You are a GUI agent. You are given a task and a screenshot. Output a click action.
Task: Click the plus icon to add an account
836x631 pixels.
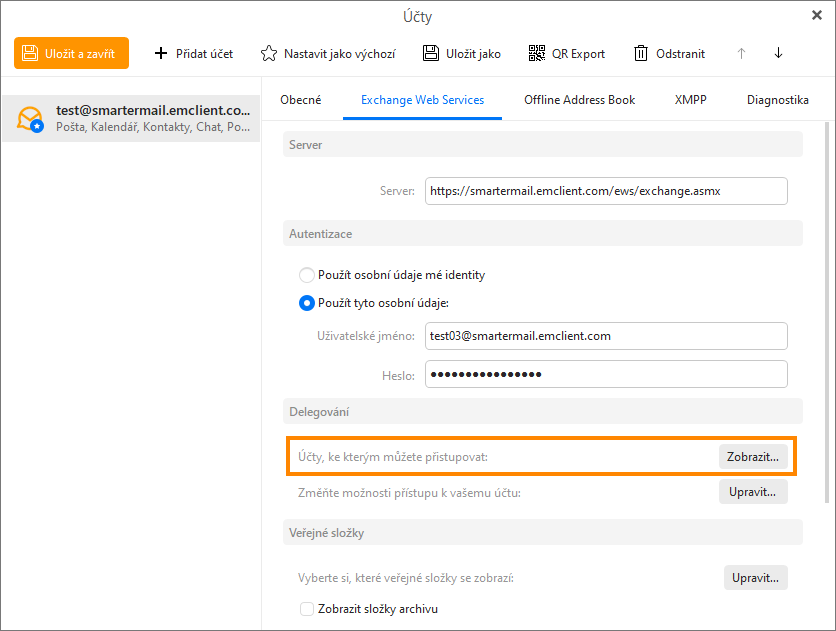point(161,53)
